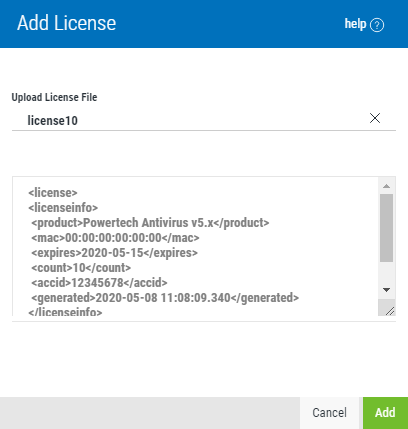
Task: Place the cursor on the product Powertech Antivirus line
Action: [150, 223]
